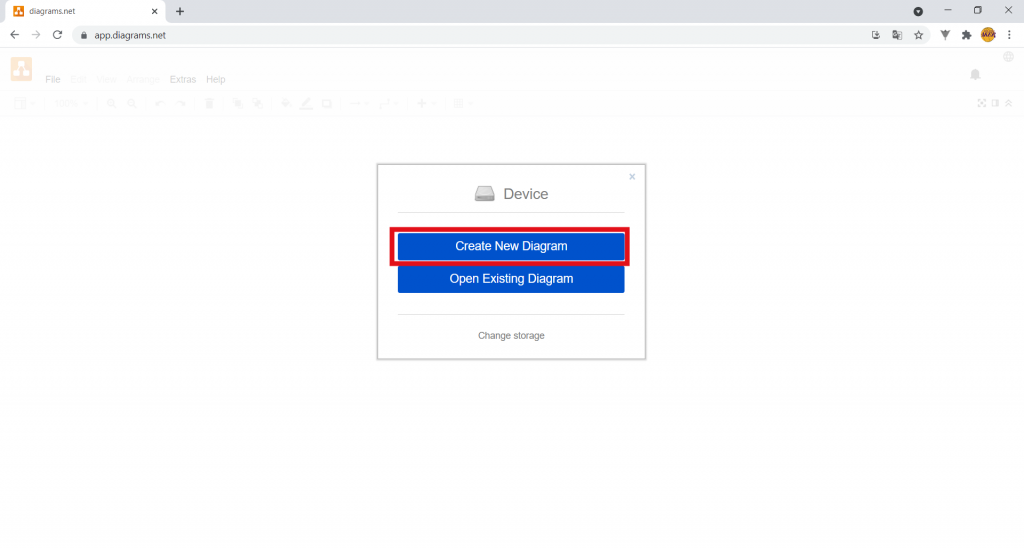Click the language globe icon

[x=1008, y=57]
